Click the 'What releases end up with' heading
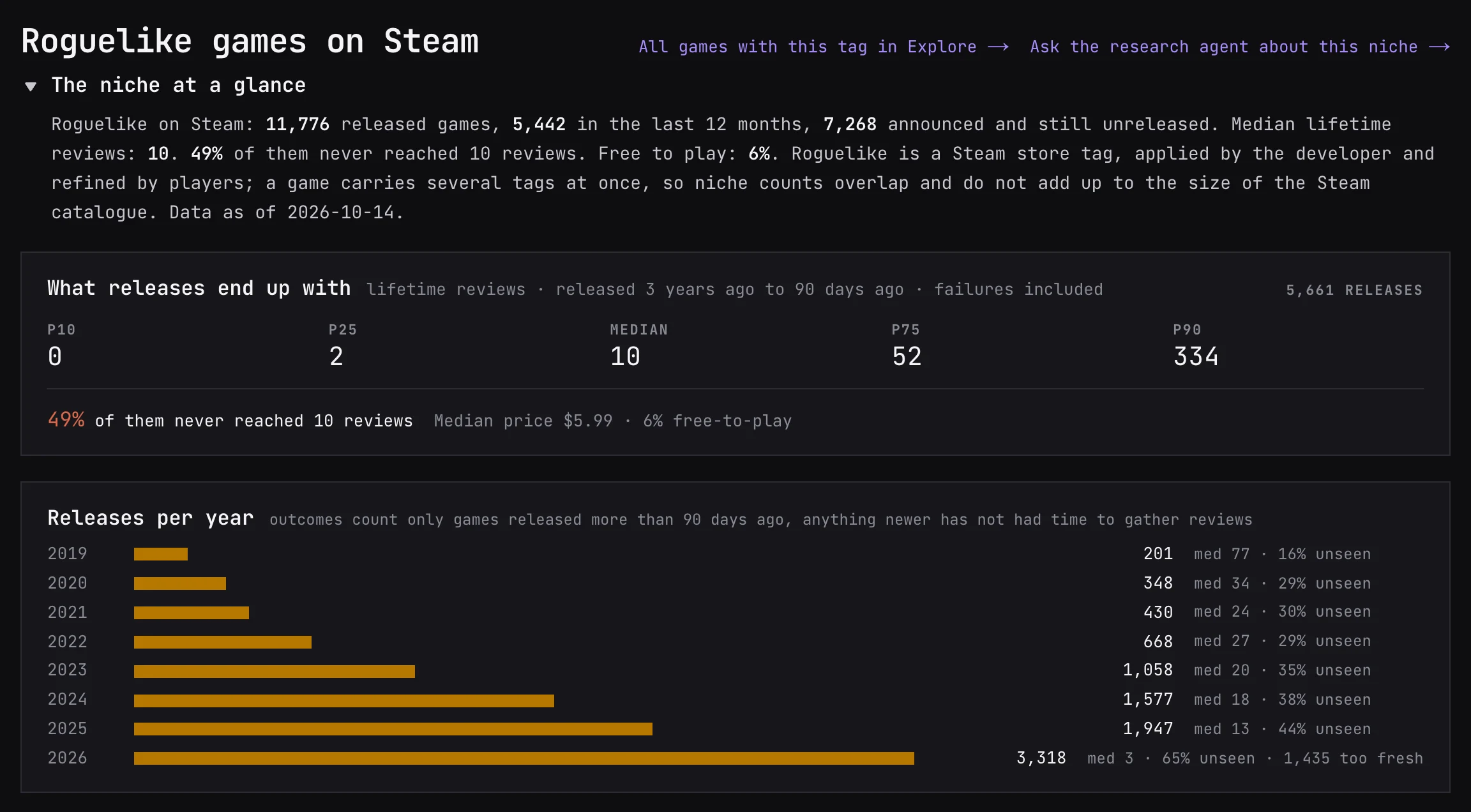Viewport: 1471px width, 812px height. (x=199, y=288)
